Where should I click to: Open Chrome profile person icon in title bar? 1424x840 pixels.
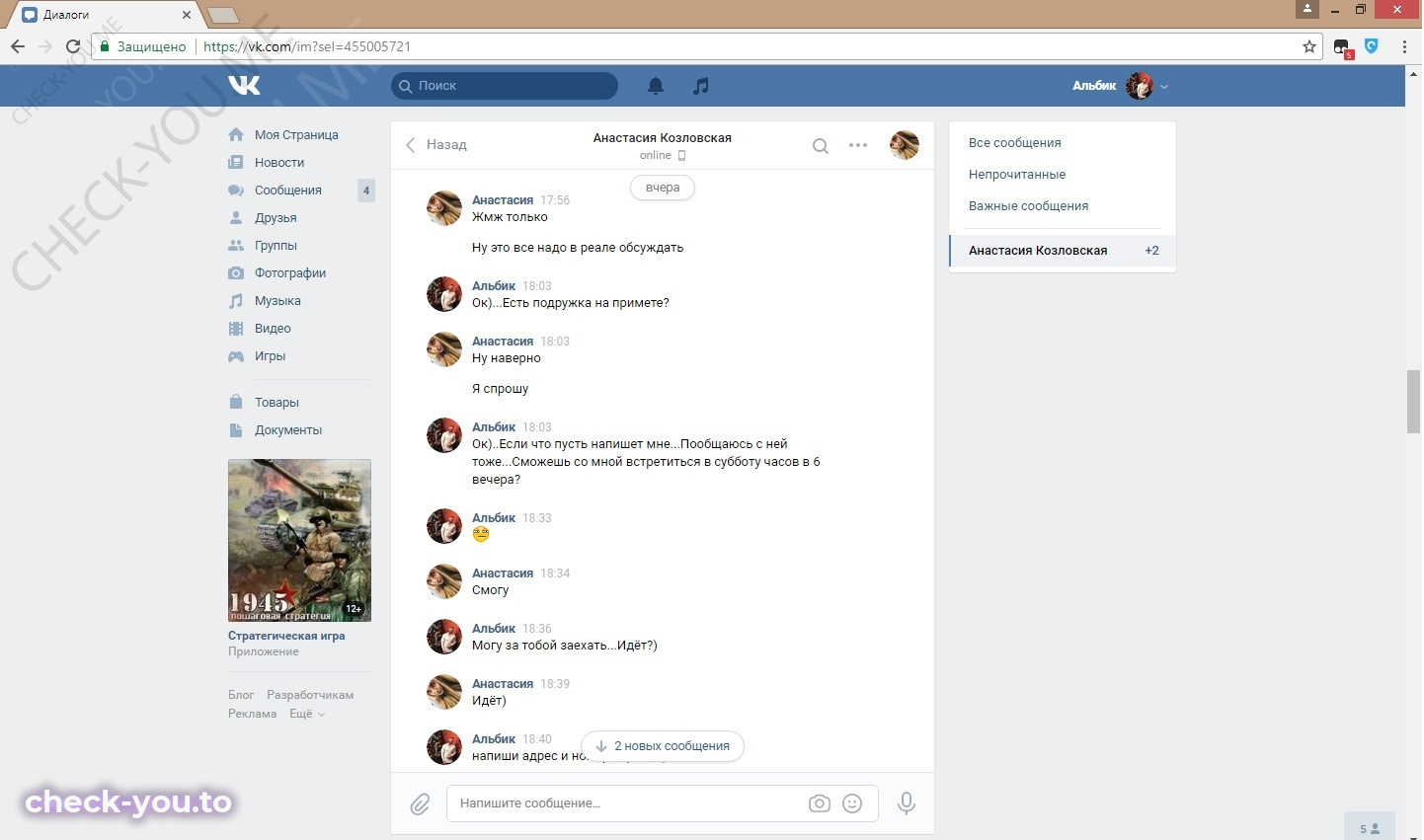1307,9
